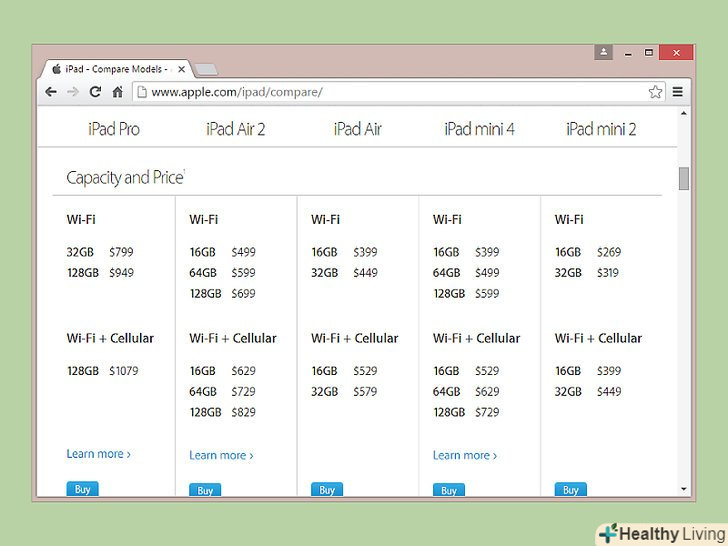Reload the page with refresh icon
This screenshot has height=546, width=728.
(95, 92)
